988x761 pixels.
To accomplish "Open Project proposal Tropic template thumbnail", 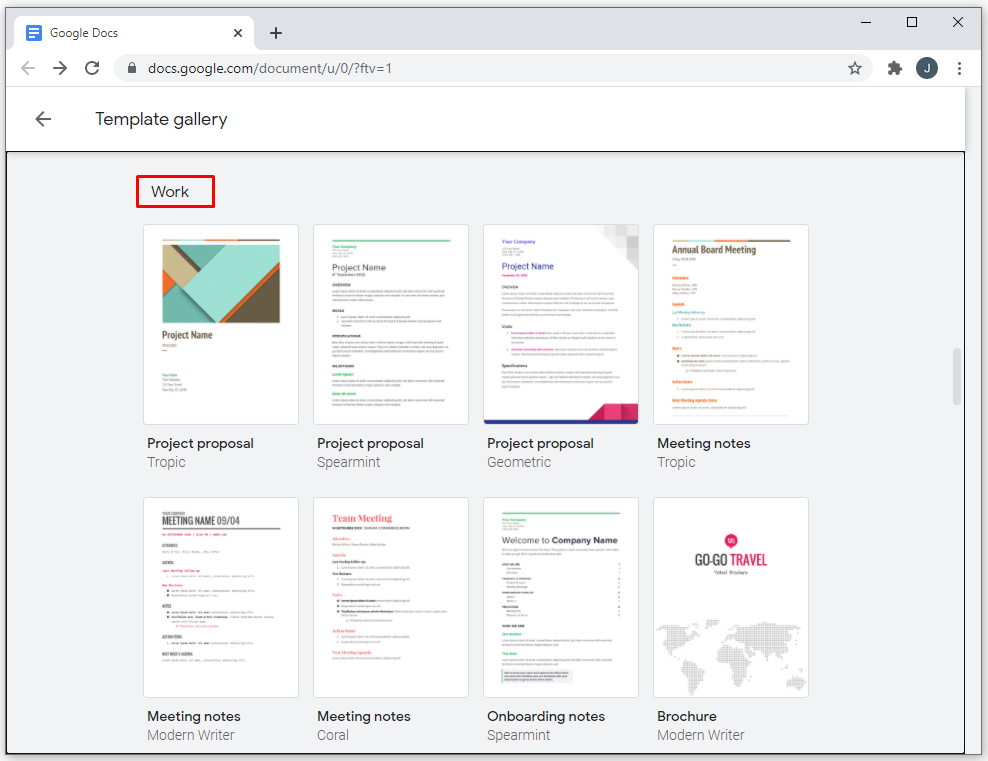I will click(x=221, y=324).
